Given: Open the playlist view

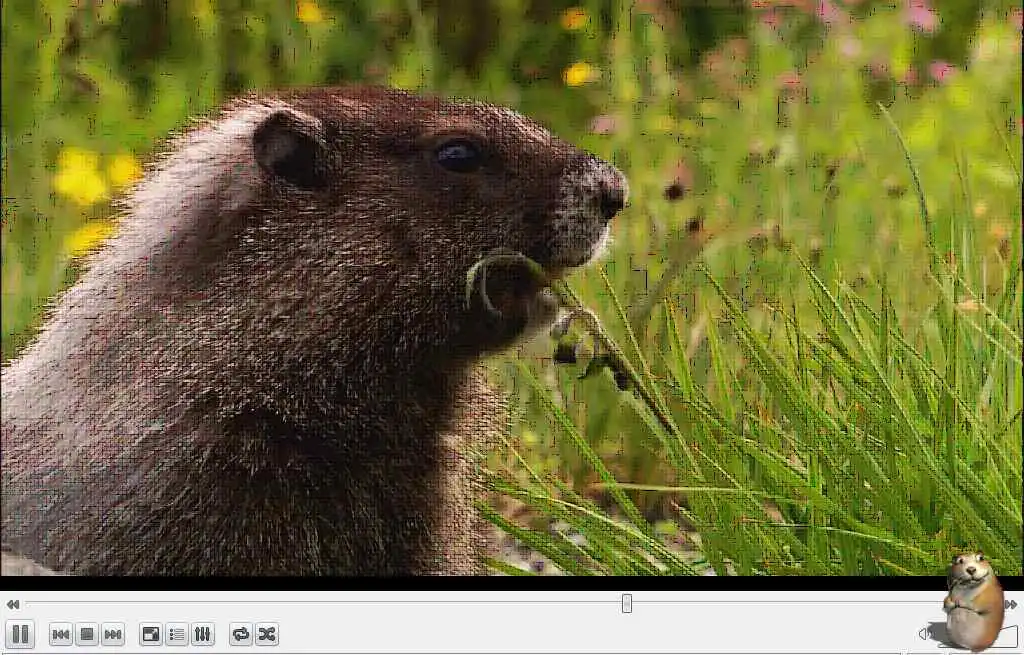Looking at the screenshot, I should point(177,634).
